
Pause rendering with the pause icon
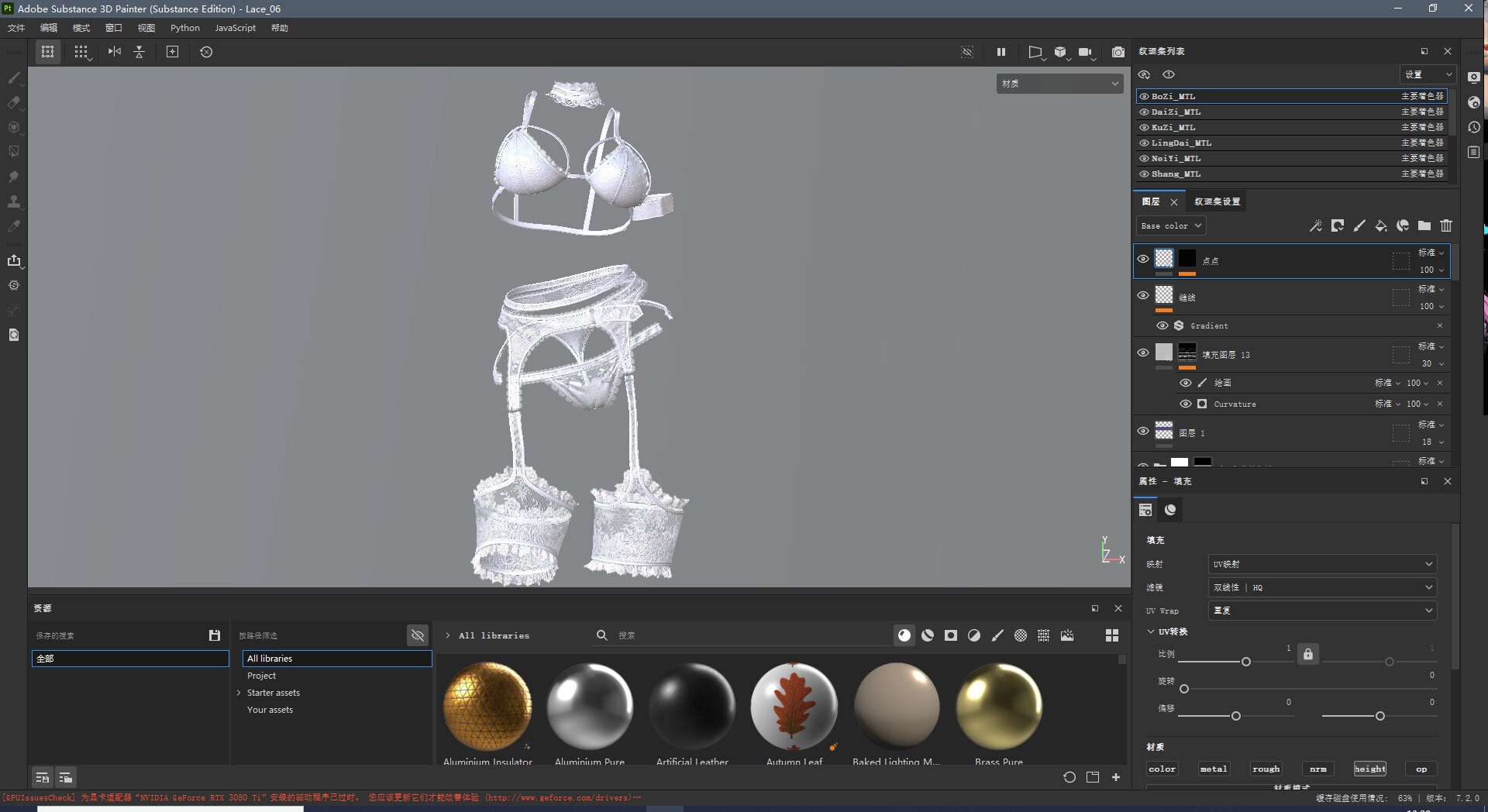pos(1001,52)
